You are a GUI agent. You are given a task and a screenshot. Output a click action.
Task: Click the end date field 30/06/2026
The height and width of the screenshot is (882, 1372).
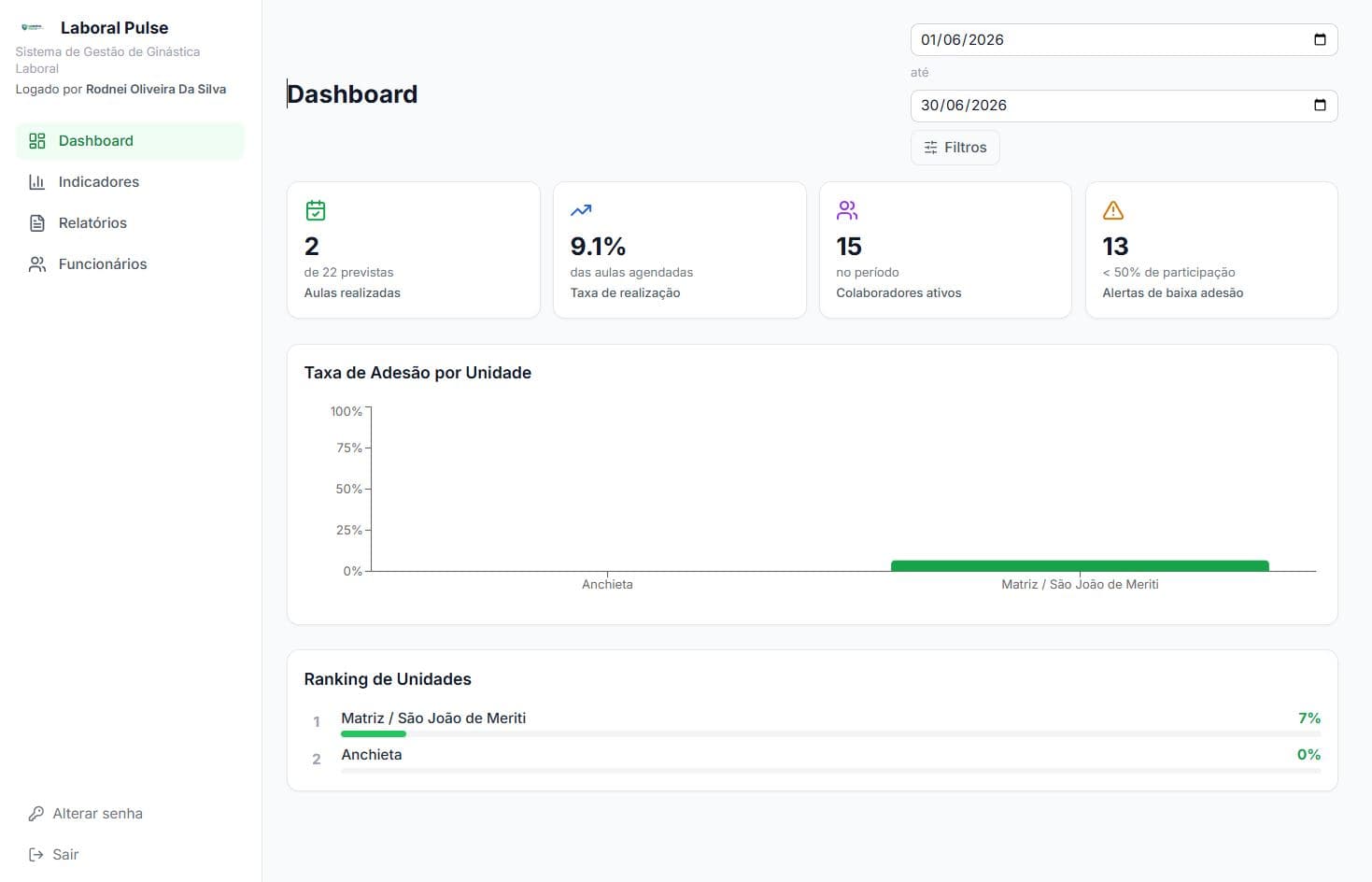1124,105
